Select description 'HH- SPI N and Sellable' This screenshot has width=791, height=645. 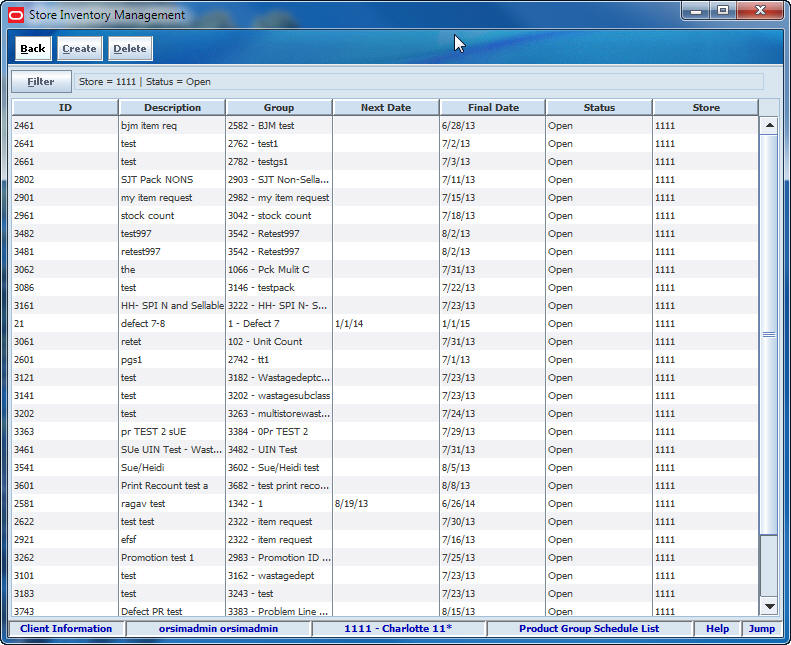coord(172,306)
